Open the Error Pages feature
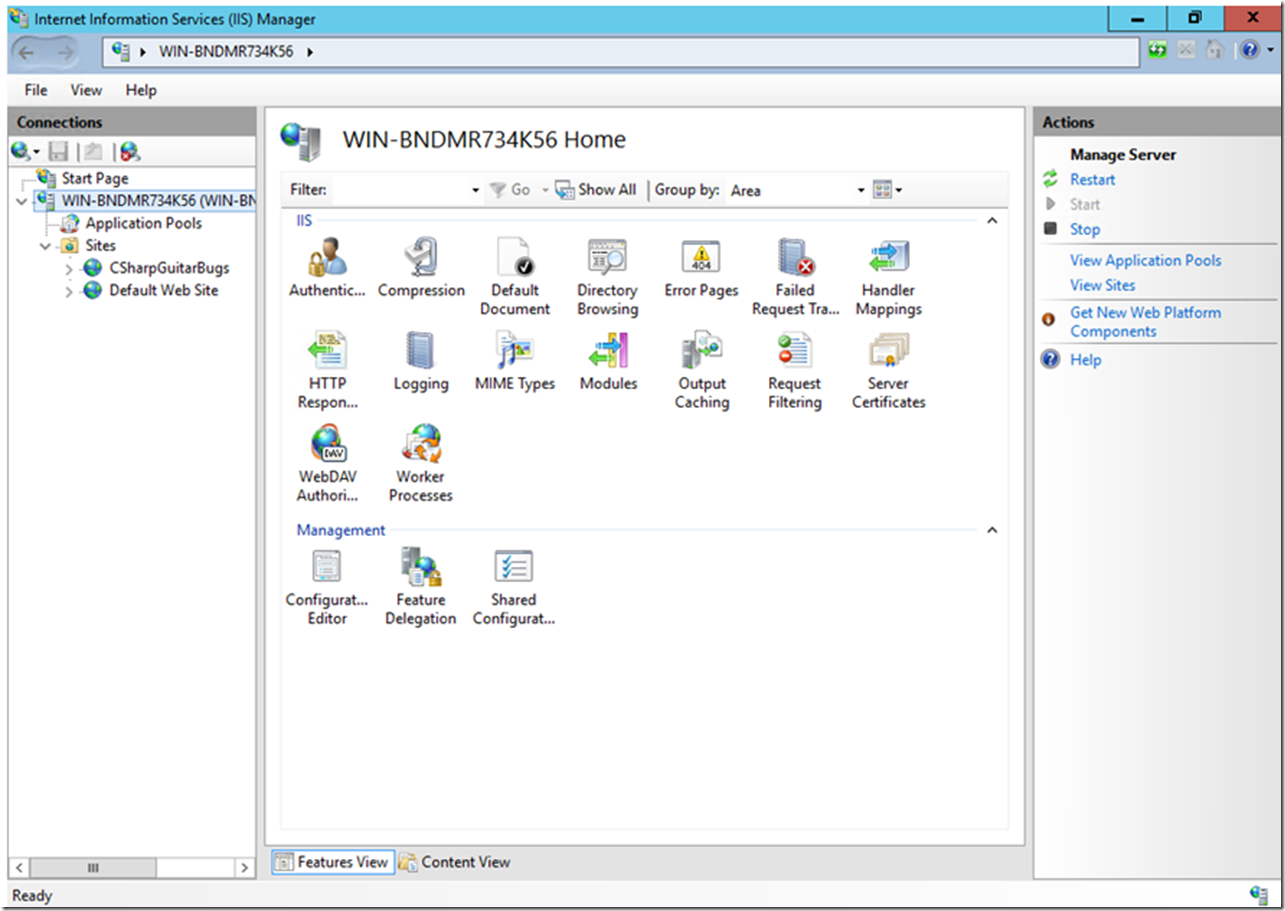1285x911 pixels. (x=701, y=269)
